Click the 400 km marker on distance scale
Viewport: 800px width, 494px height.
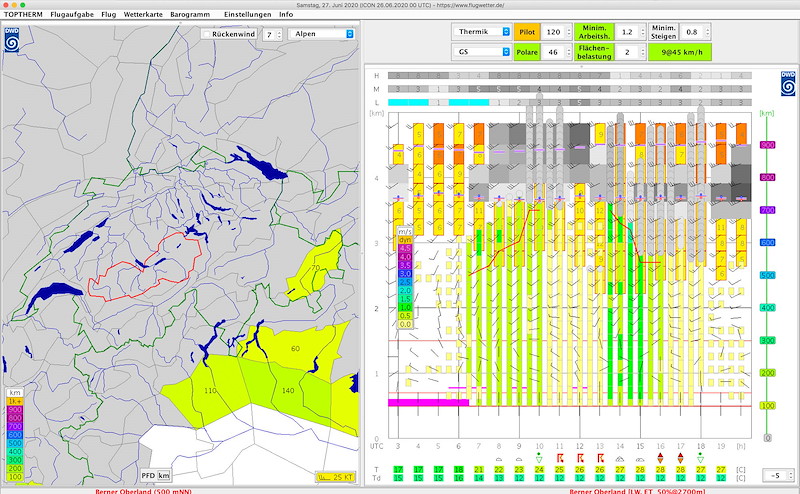tap(767, 308)
